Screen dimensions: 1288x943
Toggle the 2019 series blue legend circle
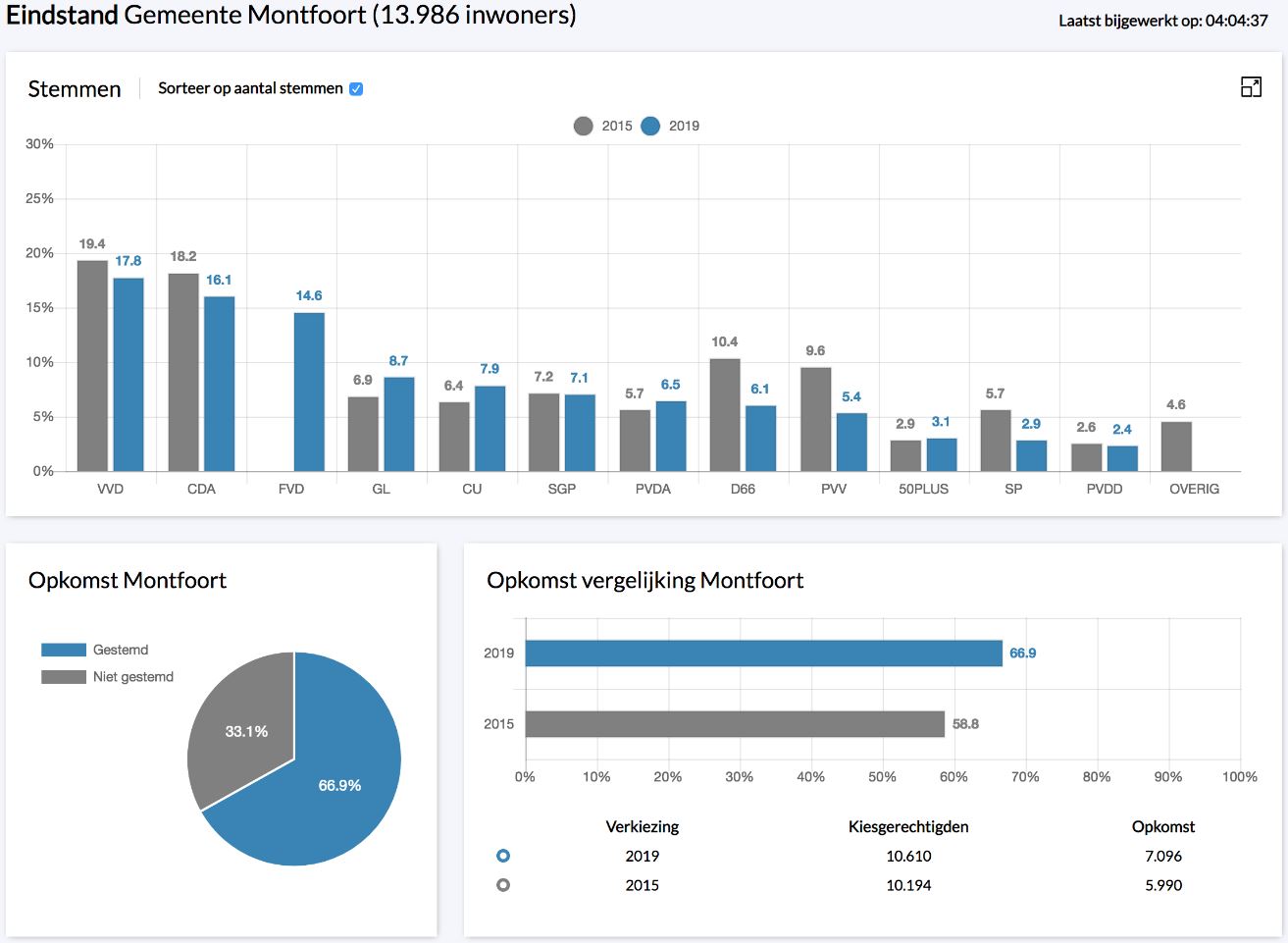(x=650, y=126)
